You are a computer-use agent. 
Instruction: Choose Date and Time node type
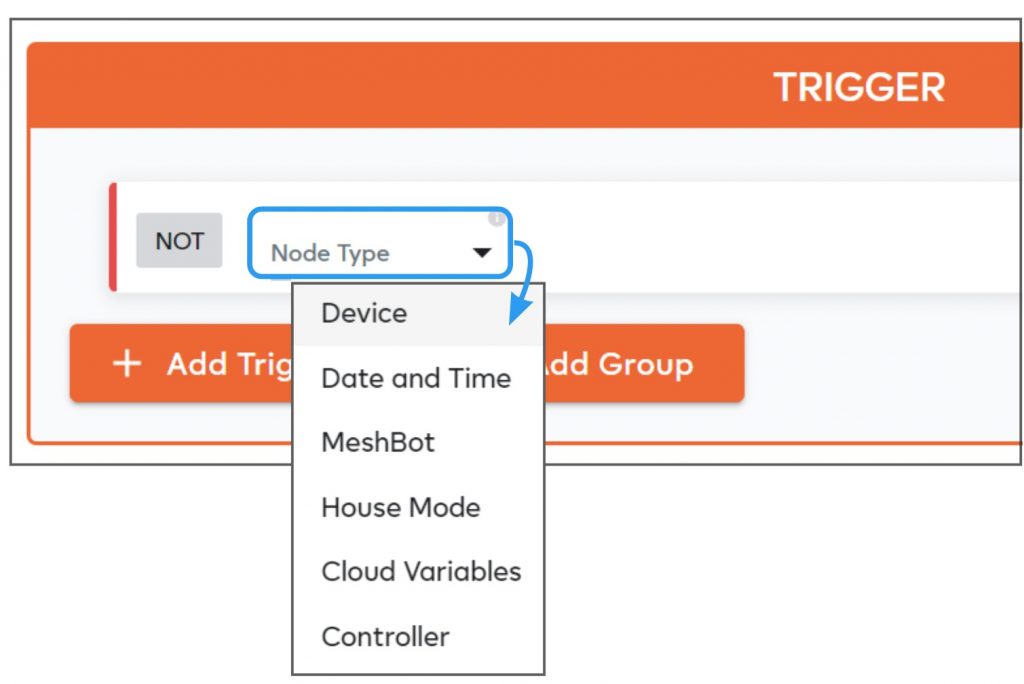[416, 378]
